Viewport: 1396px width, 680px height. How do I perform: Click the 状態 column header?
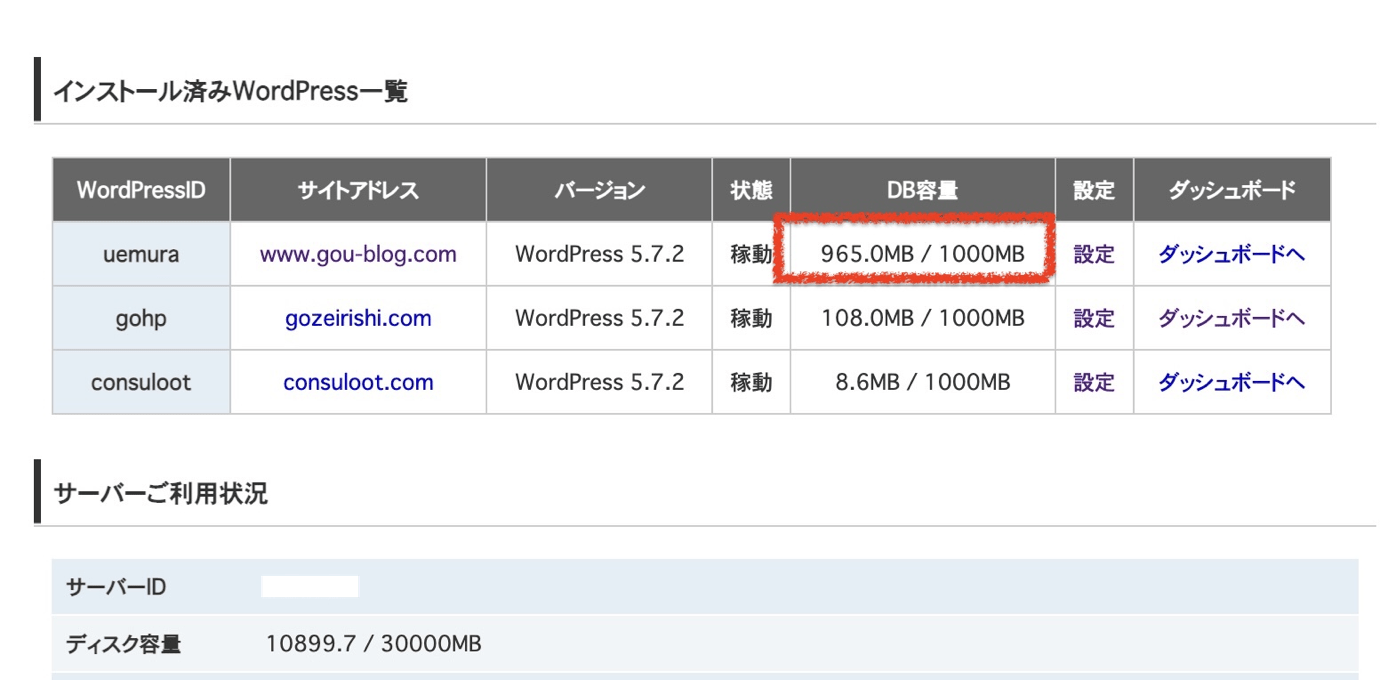click(751, 190)
